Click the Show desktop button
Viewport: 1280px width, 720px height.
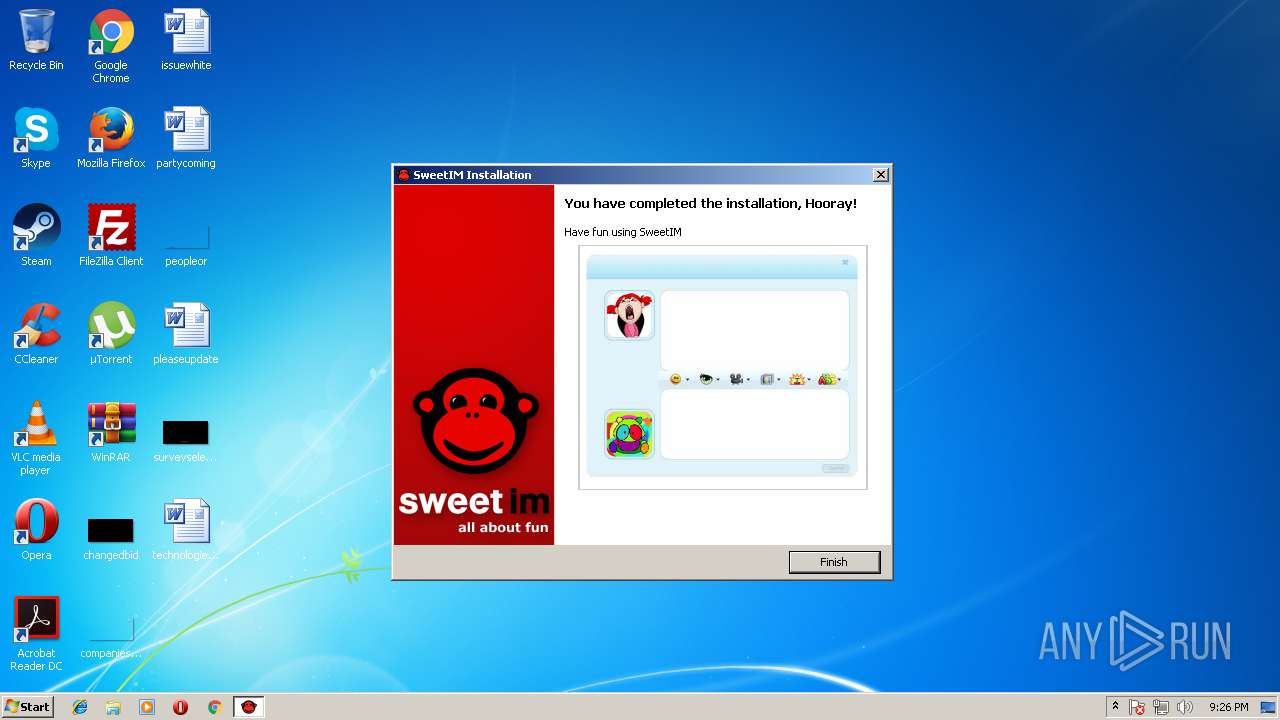pyautogui.click(x=1269, y=707)
